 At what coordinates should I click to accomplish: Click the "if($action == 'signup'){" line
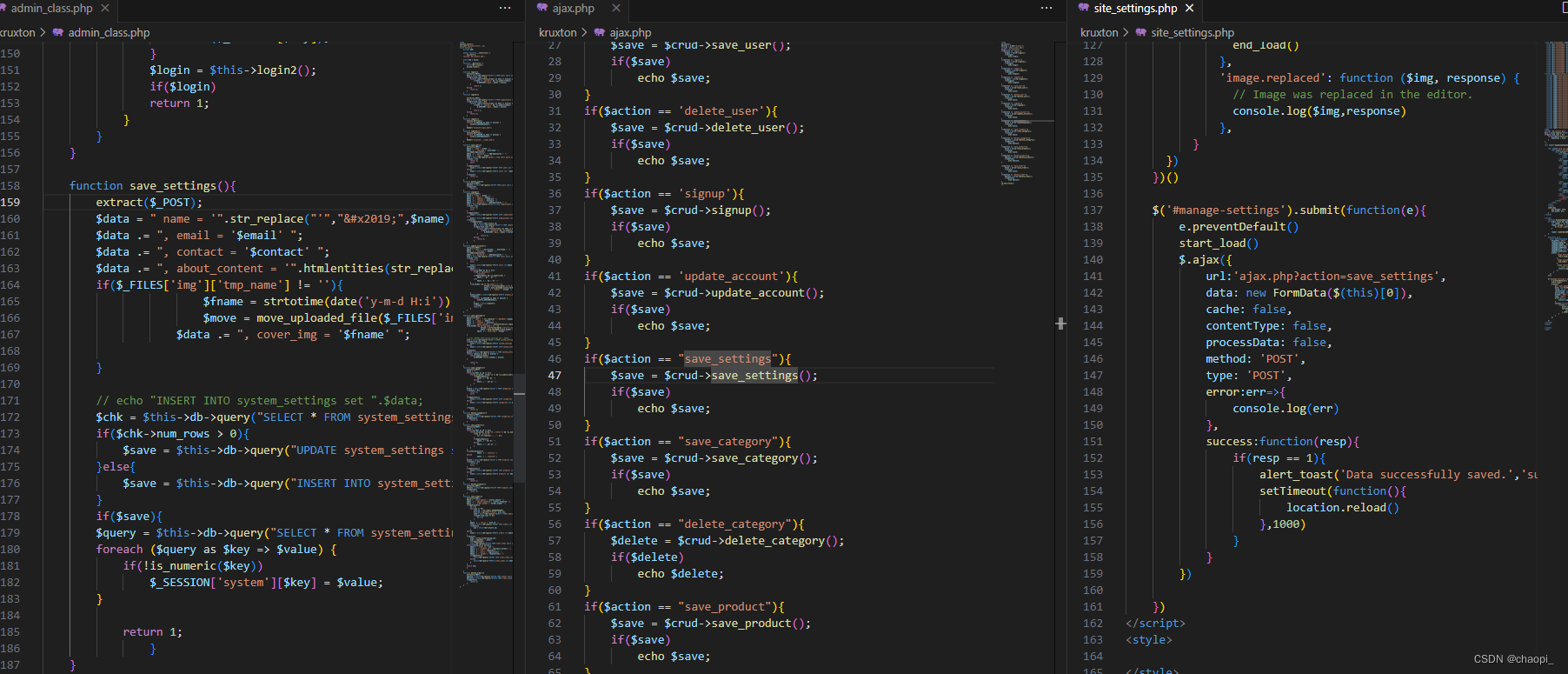coord(664,194)
